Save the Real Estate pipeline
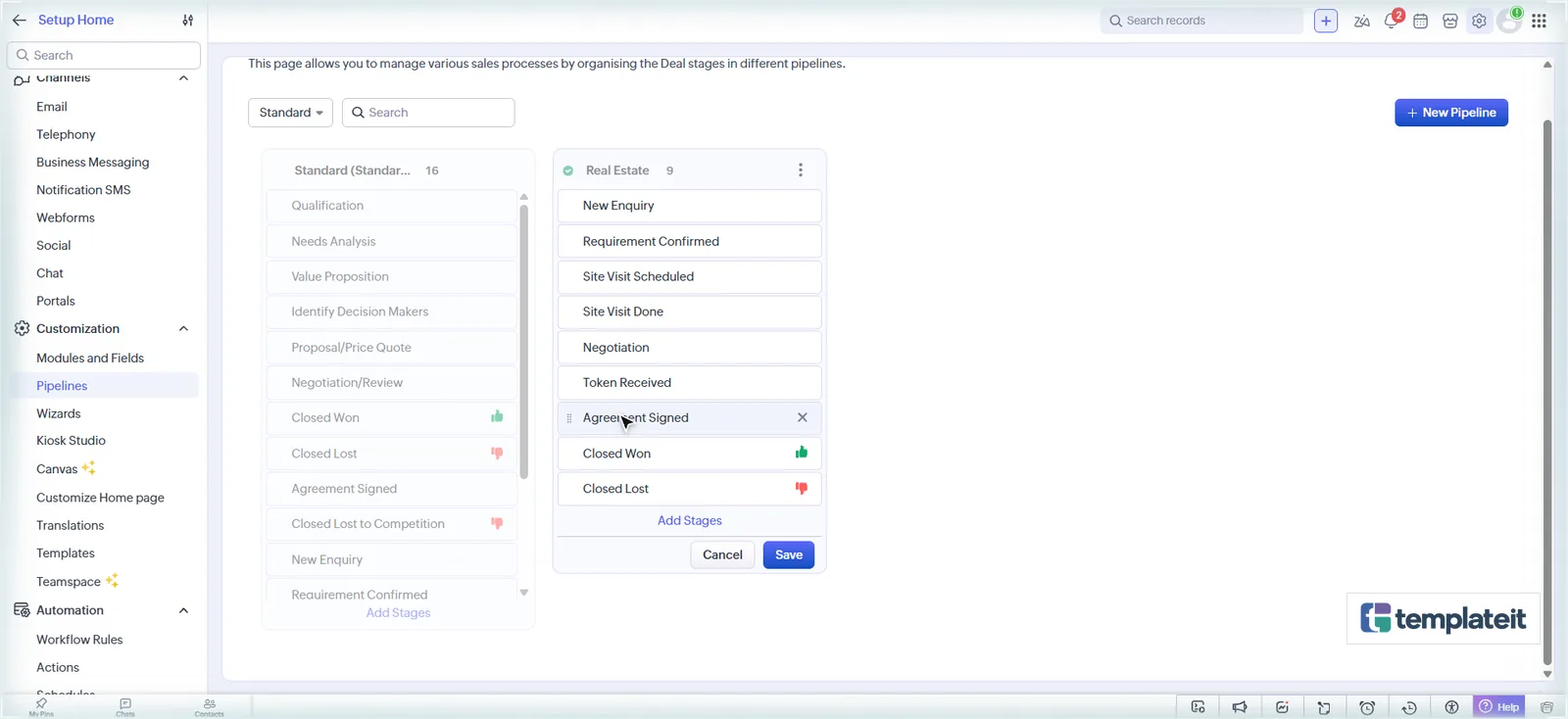This screenshot has width=1568, height=719. [789, 554]
